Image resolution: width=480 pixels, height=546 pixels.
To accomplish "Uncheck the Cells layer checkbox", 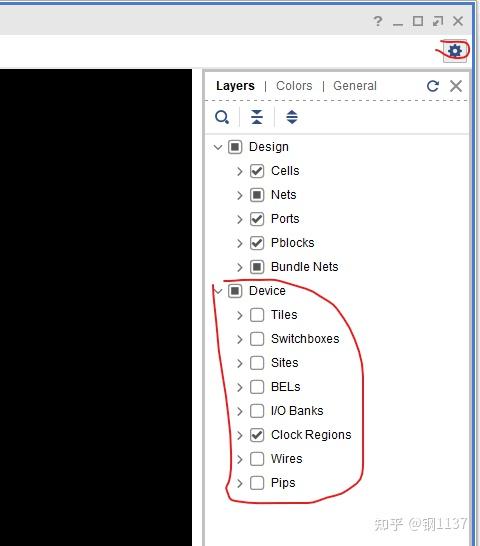I will (257, 171).
